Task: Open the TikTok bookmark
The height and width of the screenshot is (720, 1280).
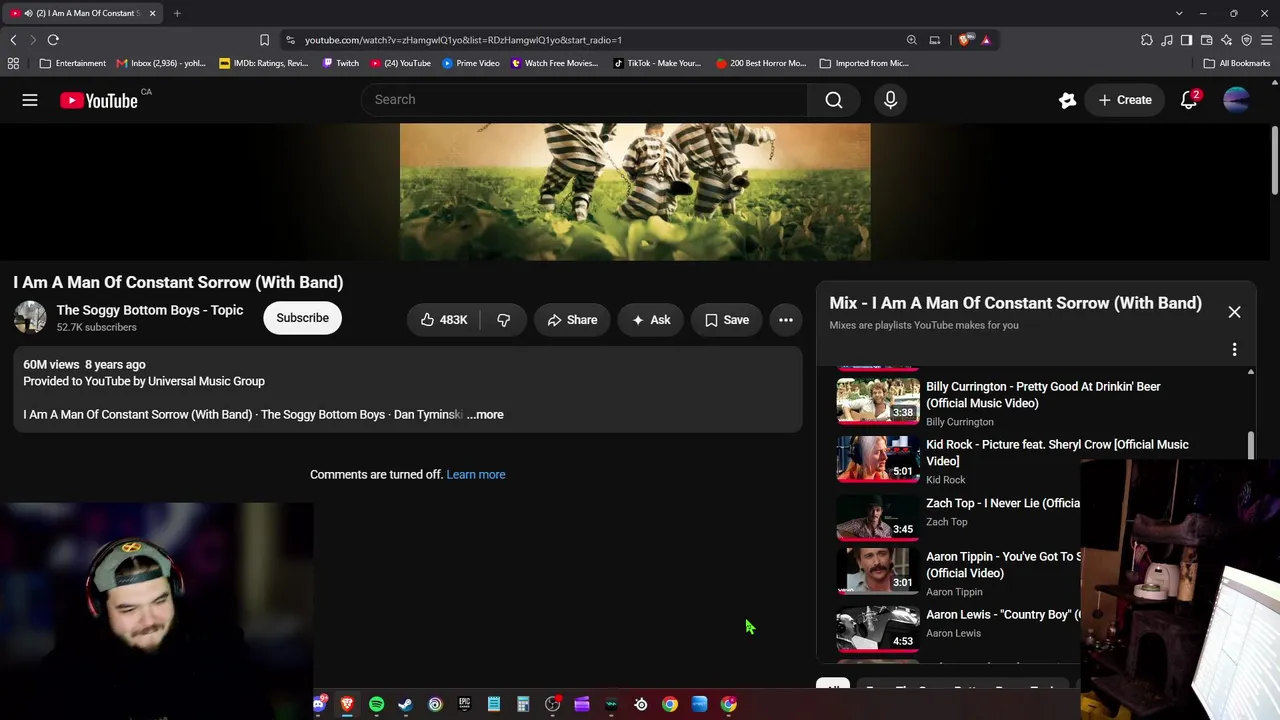Action: (x=657, y=63)
